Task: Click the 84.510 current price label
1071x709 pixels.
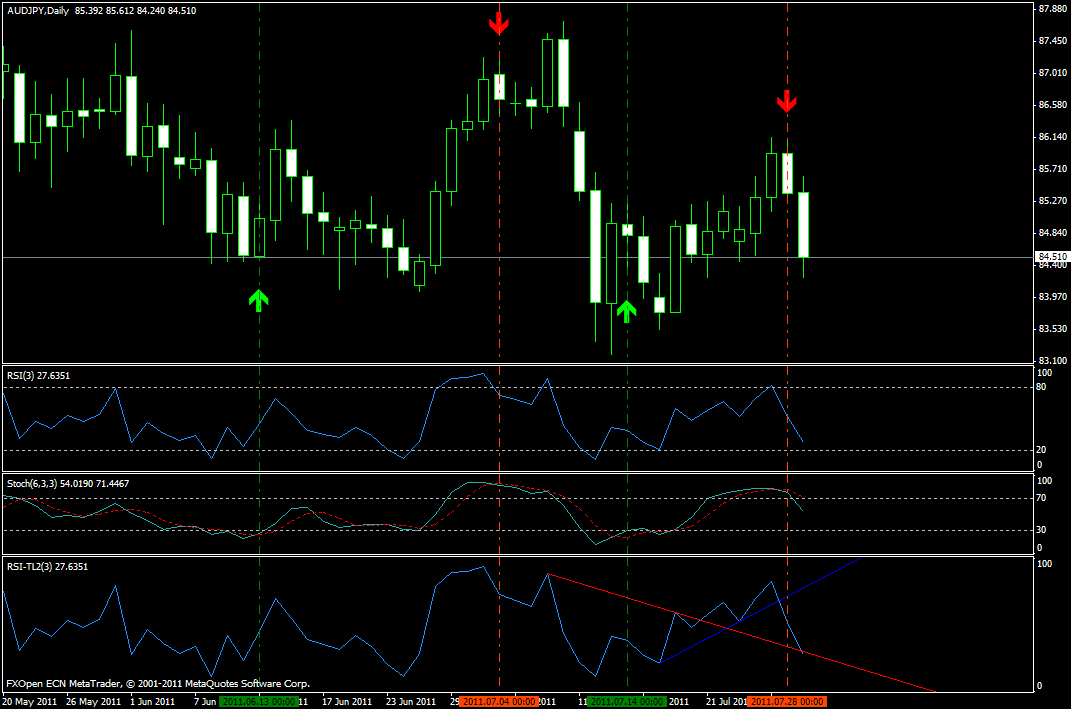Action: (x=1050, y=257)
